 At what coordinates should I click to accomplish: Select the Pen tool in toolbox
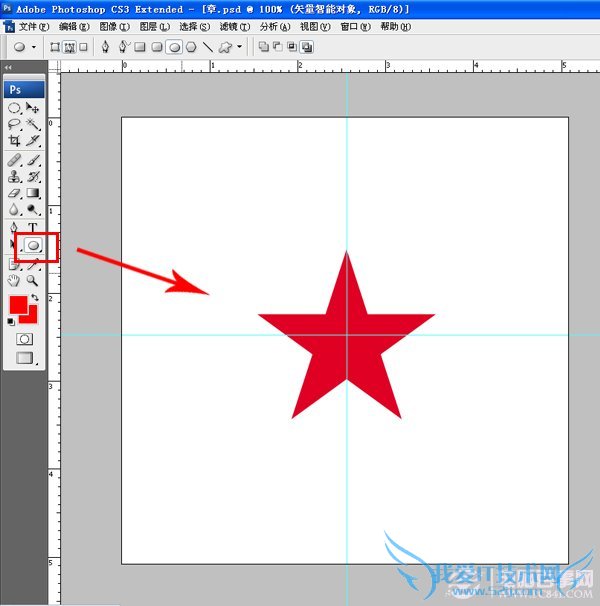click(x=14, y=227)
